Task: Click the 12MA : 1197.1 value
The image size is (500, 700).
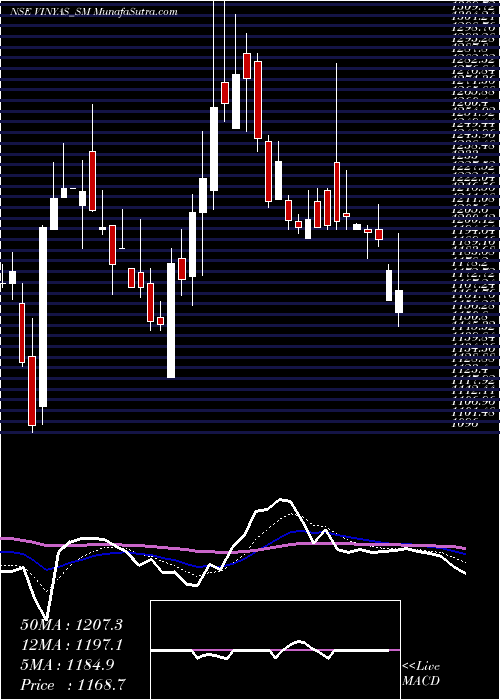Action: 72,645
